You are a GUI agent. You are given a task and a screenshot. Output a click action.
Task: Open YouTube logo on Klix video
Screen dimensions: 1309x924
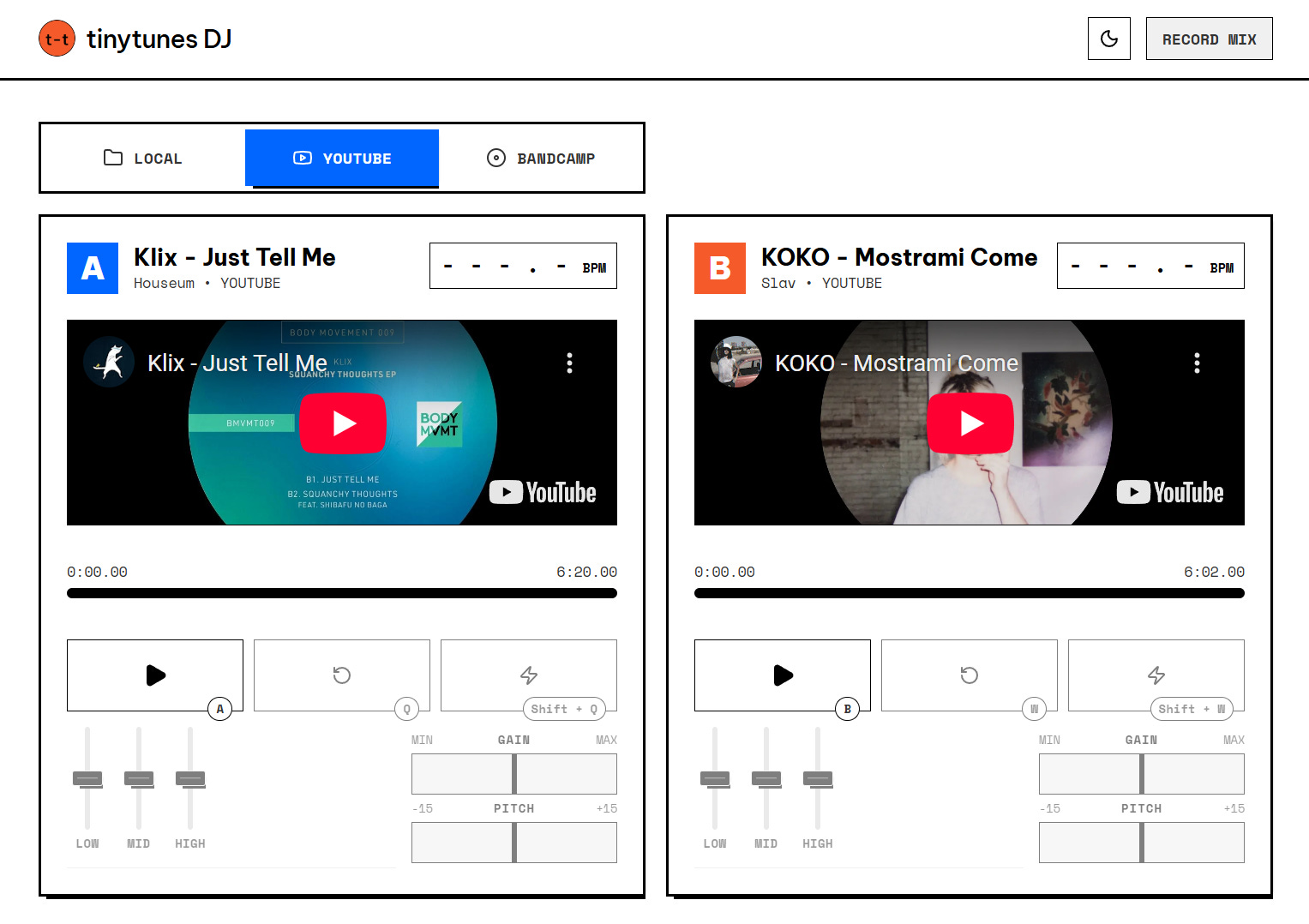[x=543, y=492]
